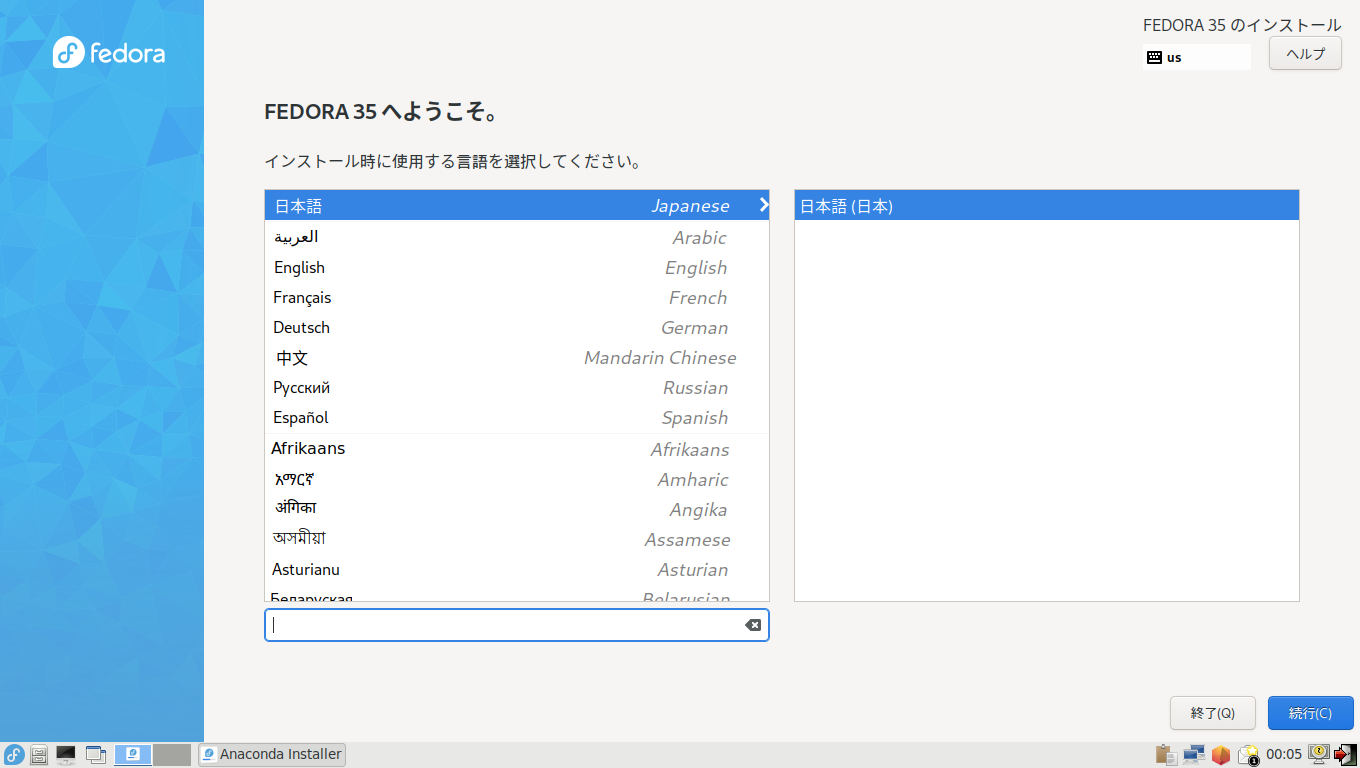Select the Arabic language row
Image resolution: width=1360 pixels, height=768 pixels.
click(517, 237)
